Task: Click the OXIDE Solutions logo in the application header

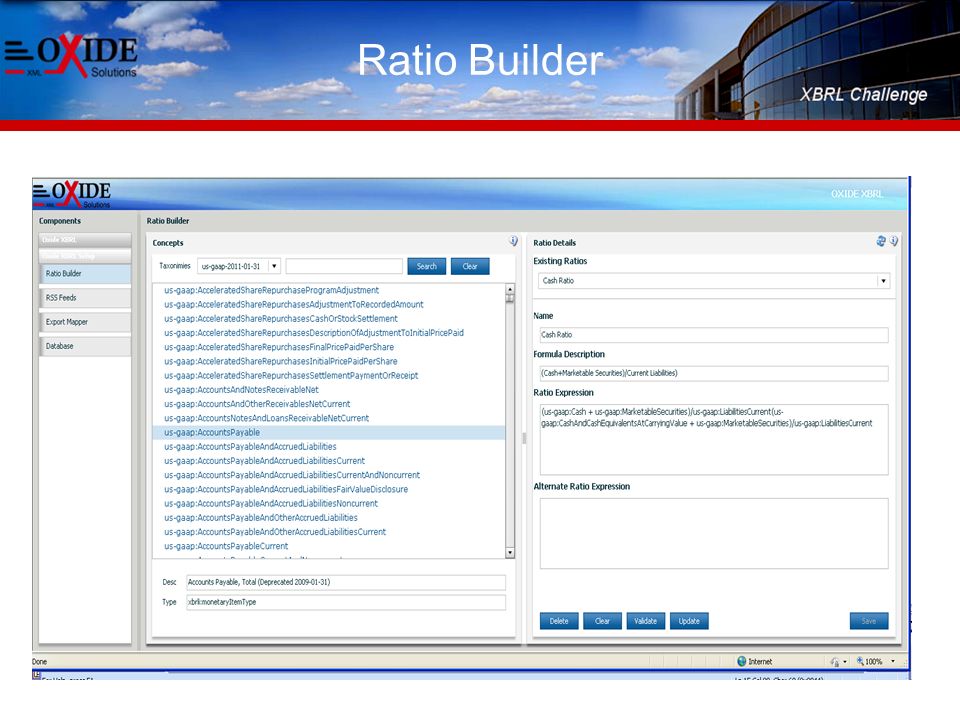Action: (x=72, y=194)
